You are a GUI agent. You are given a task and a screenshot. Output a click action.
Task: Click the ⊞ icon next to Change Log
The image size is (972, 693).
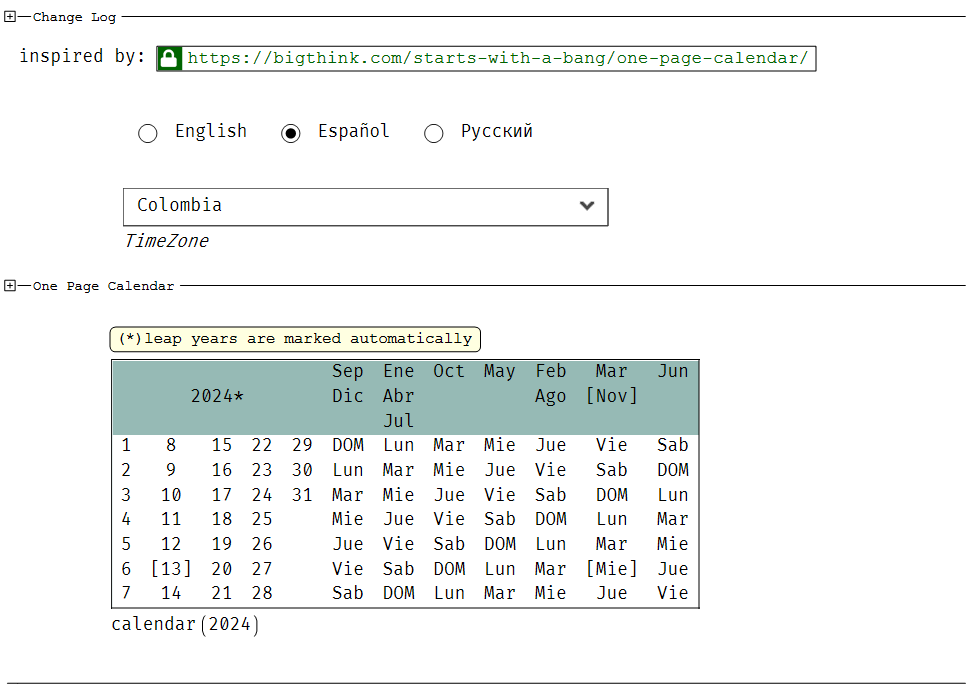point(9,16)
